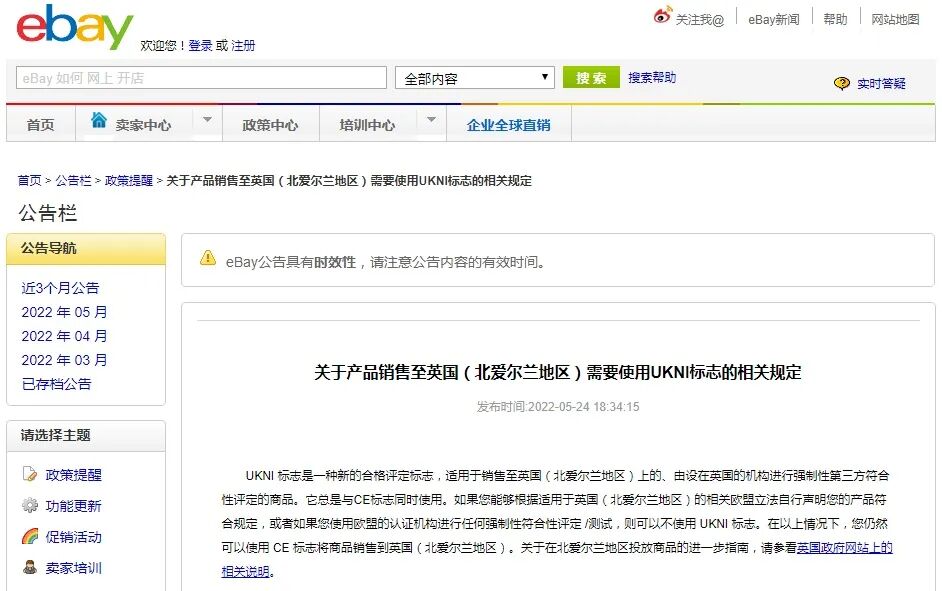This screenshot has height=591, width=942.
Task: Open the 全部内容 category dropdown
Action: coord(474,76)
